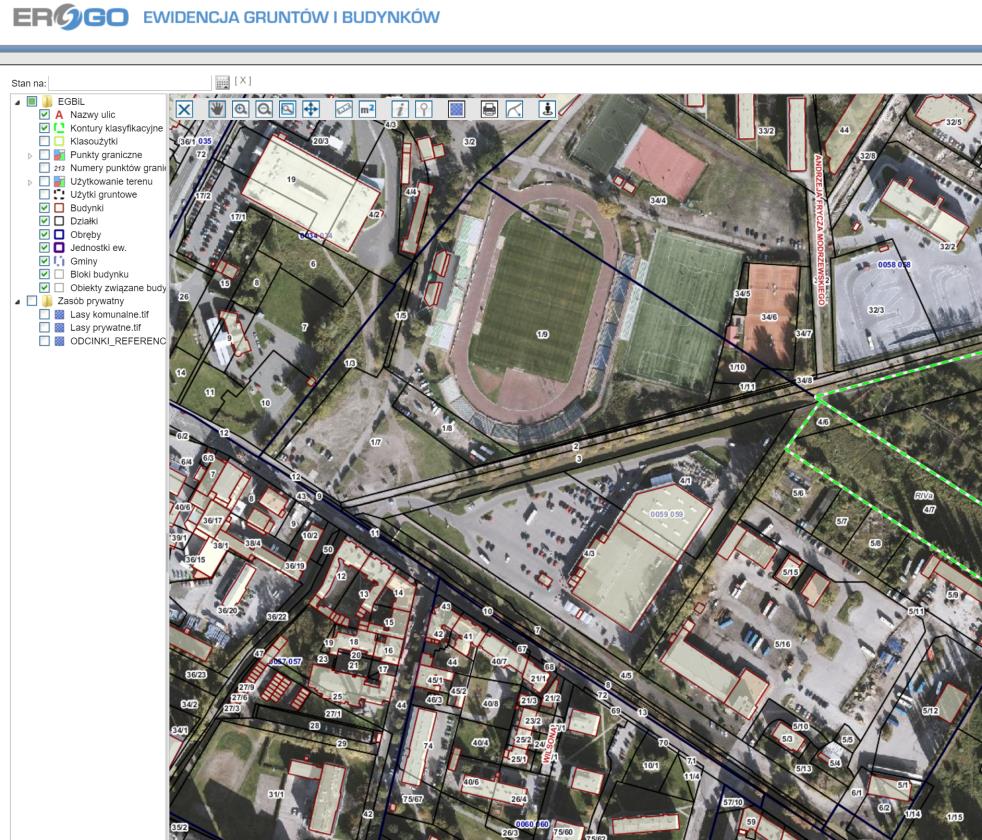
Task: Click the magnifier search tool in toolbar
Action: pos(424,110)
